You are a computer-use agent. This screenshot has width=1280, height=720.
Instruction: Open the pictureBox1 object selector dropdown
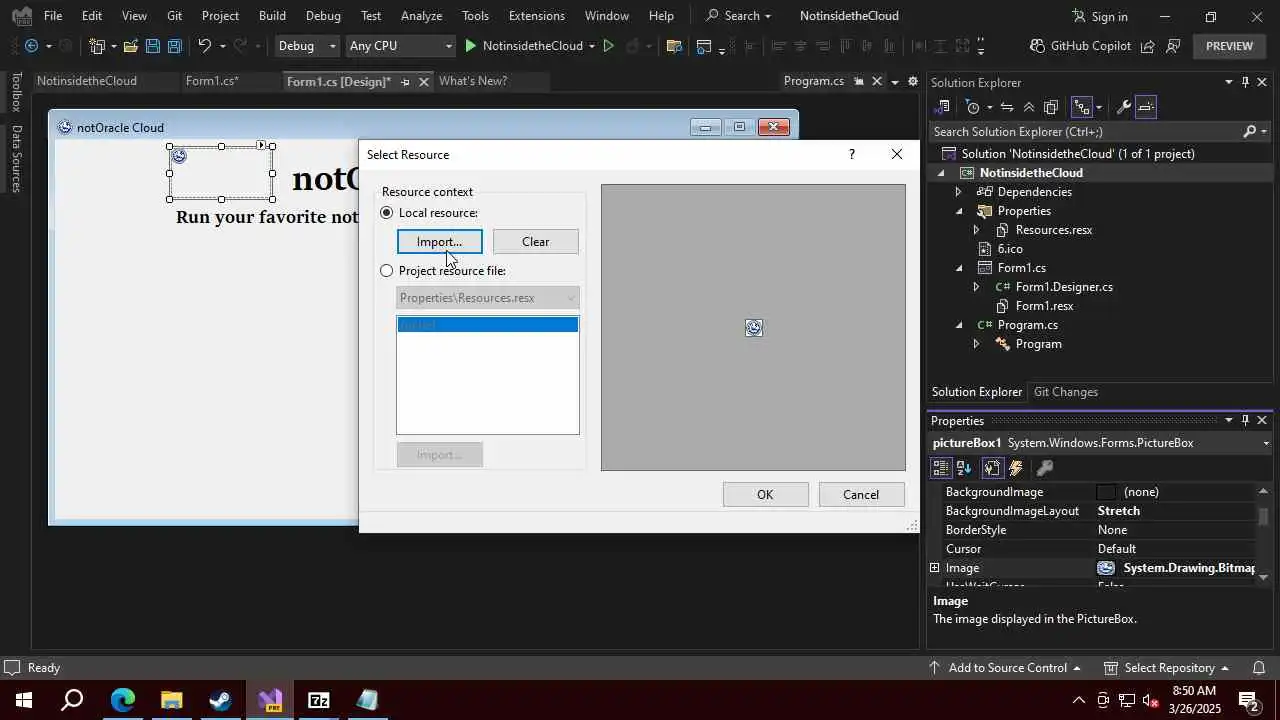pos(1266,443)
